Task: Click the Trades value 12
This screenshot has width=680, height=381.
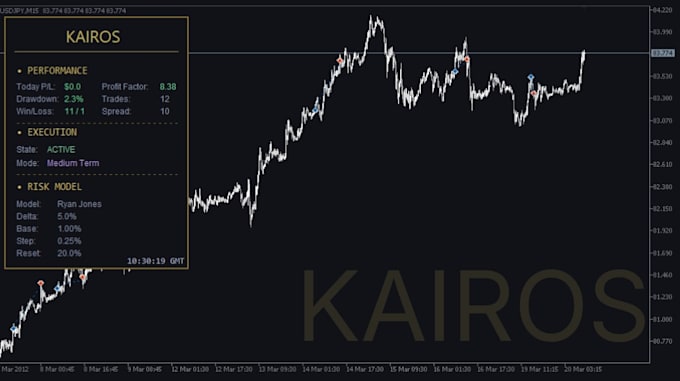Action: [165, 99]
